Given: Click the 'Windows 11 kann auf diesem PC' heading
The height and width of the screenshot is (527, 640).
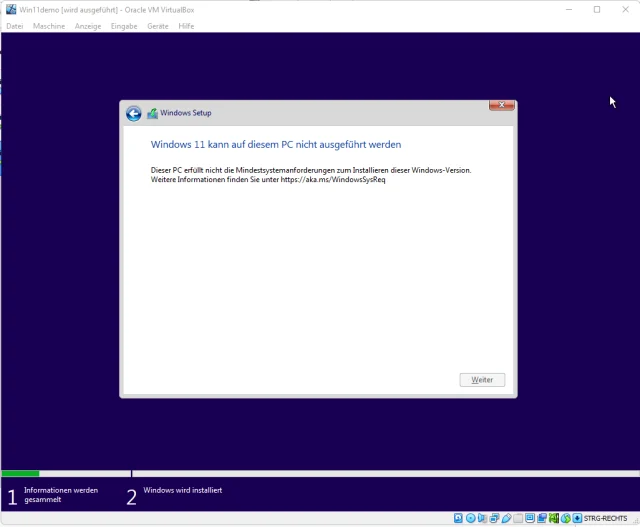Looking at the screenshot, I should click(x=276, y=145).
